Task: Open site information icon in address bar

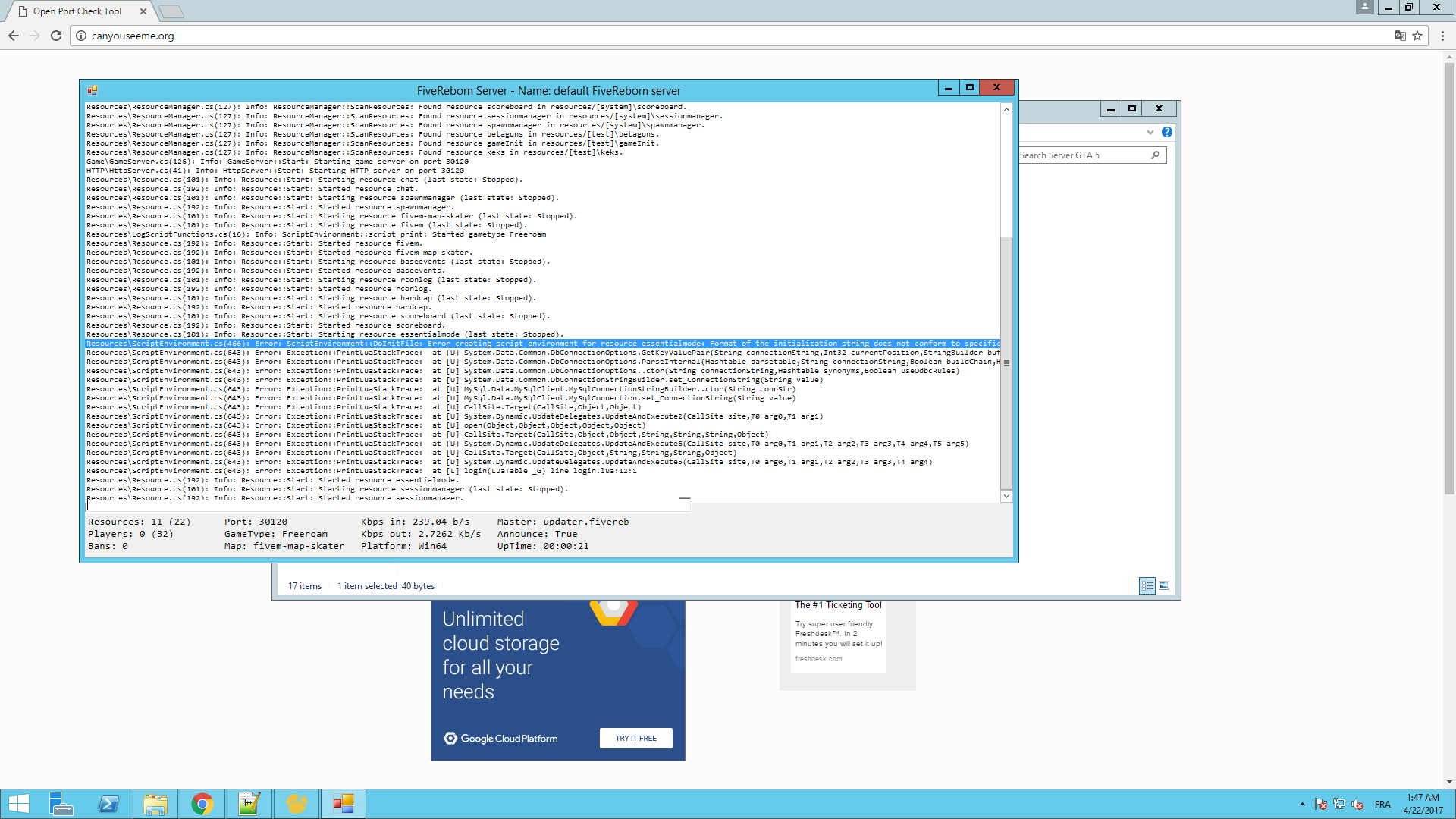Action: [81, 36]
